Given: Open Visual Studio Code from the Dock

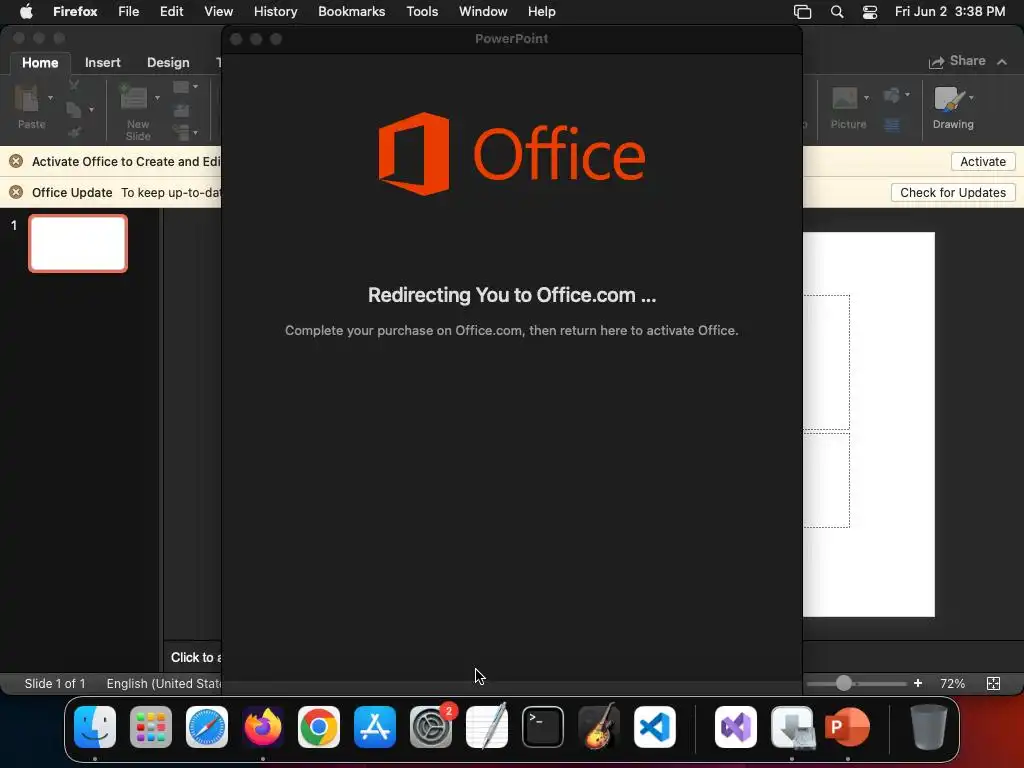Looking at the screenshot, I should [x=654, y=727].
